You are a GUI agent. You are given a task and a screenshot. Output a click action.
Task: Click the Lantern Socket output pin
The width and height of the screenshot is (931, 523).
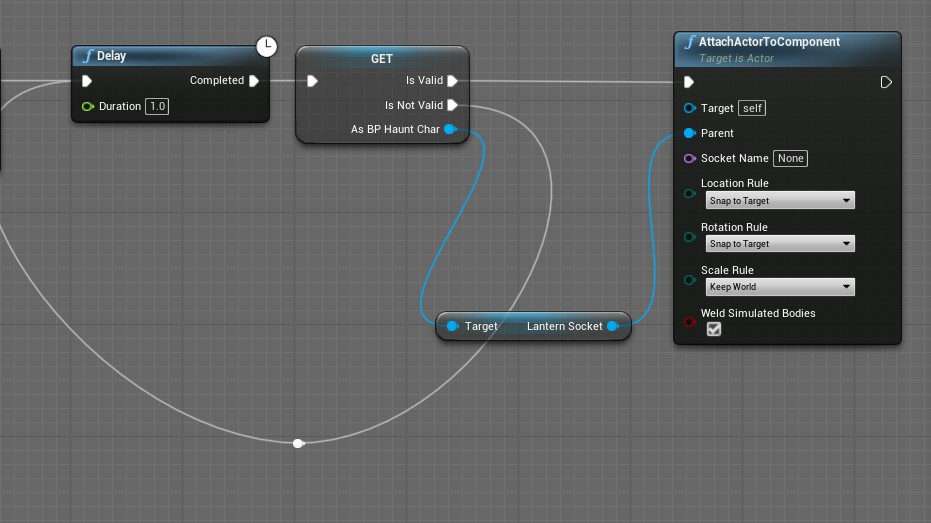point(613,326)
